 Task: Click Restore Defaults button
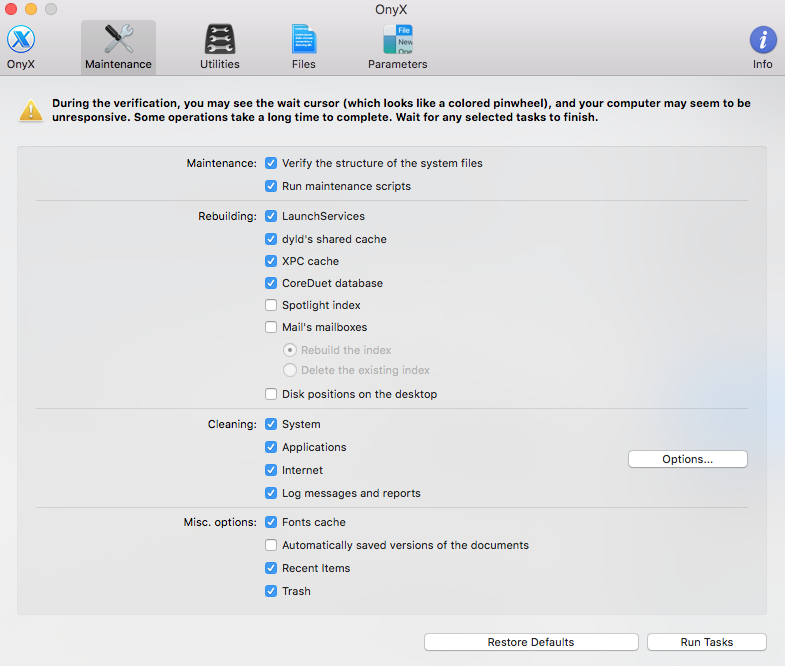click(531, 642)
